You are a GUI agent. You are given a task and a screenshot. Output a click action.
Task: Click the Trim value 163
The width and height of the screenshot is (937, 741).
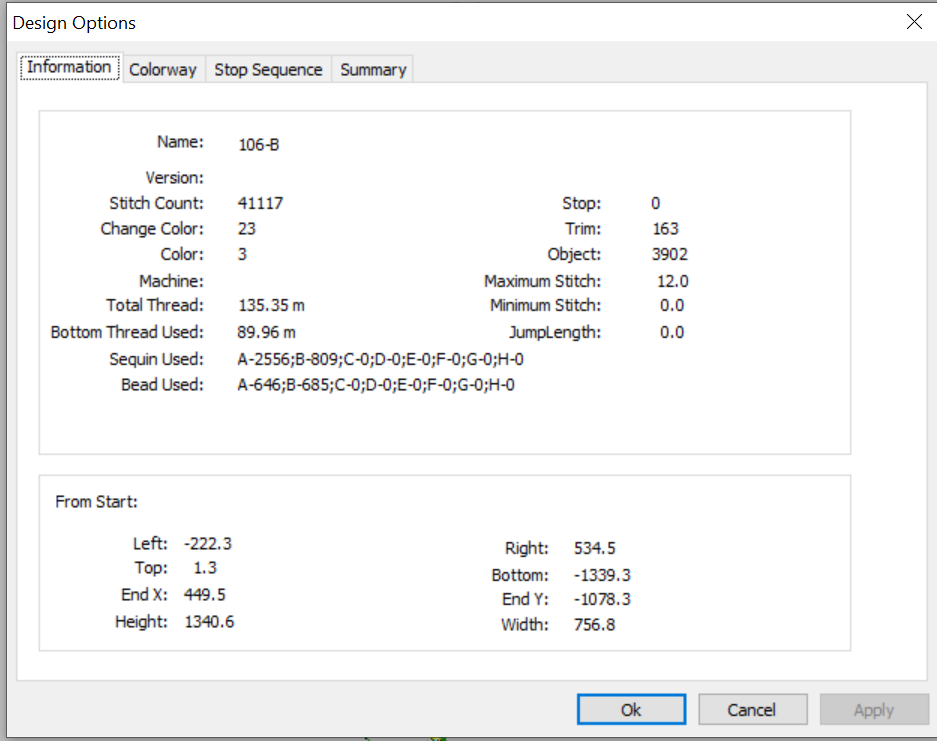pyautogui.click(x=665, y=229)
